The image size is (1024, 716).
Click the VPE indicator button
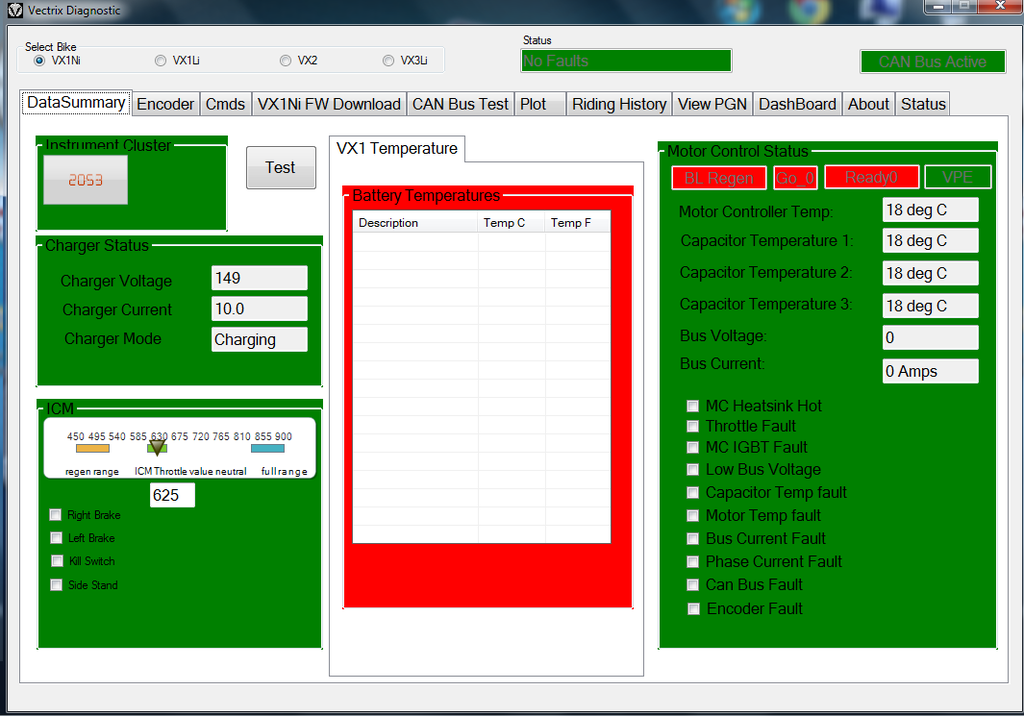point(958,177)
